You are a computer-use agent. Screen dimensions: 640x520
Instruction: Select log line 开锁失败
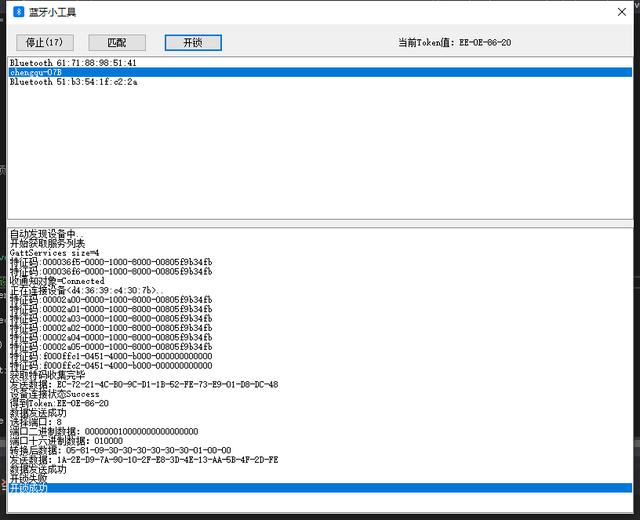tap(320, 478)
